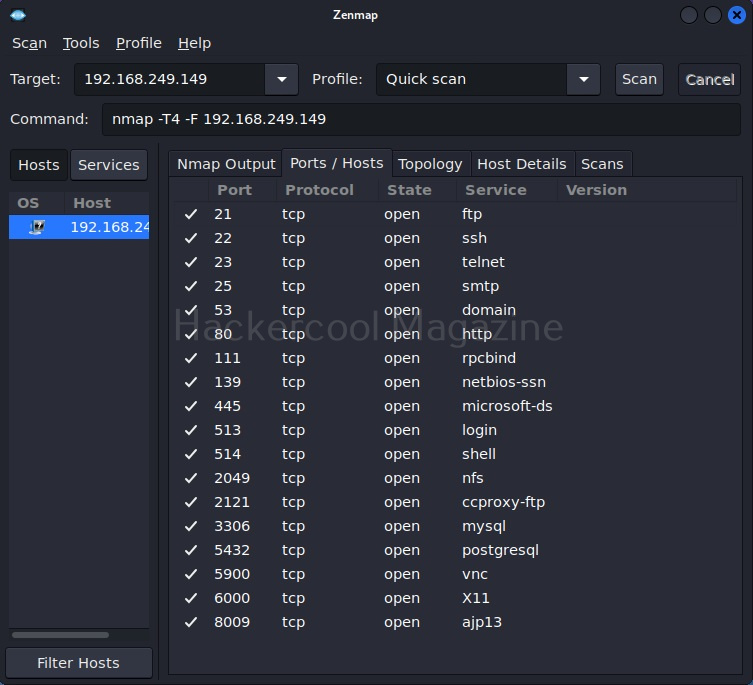
Task: Click the checkmark icon on the mysql row
Action: [191, 526]
